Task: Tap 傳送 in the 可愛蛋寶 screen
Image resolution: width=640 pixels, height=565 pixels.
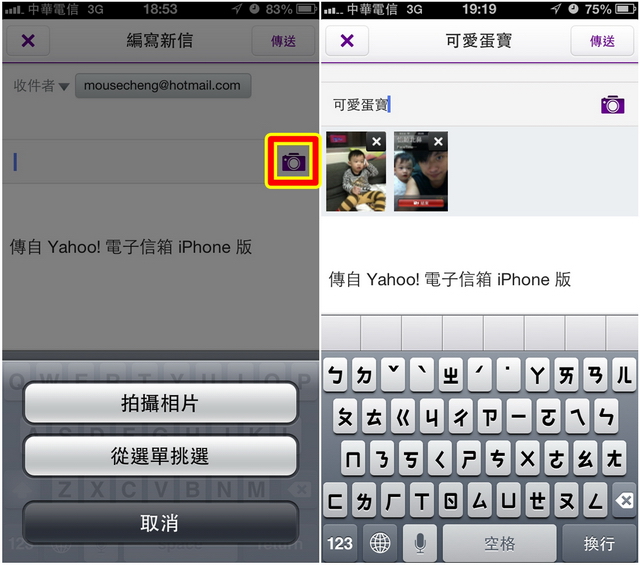Action: pos(602,40)
